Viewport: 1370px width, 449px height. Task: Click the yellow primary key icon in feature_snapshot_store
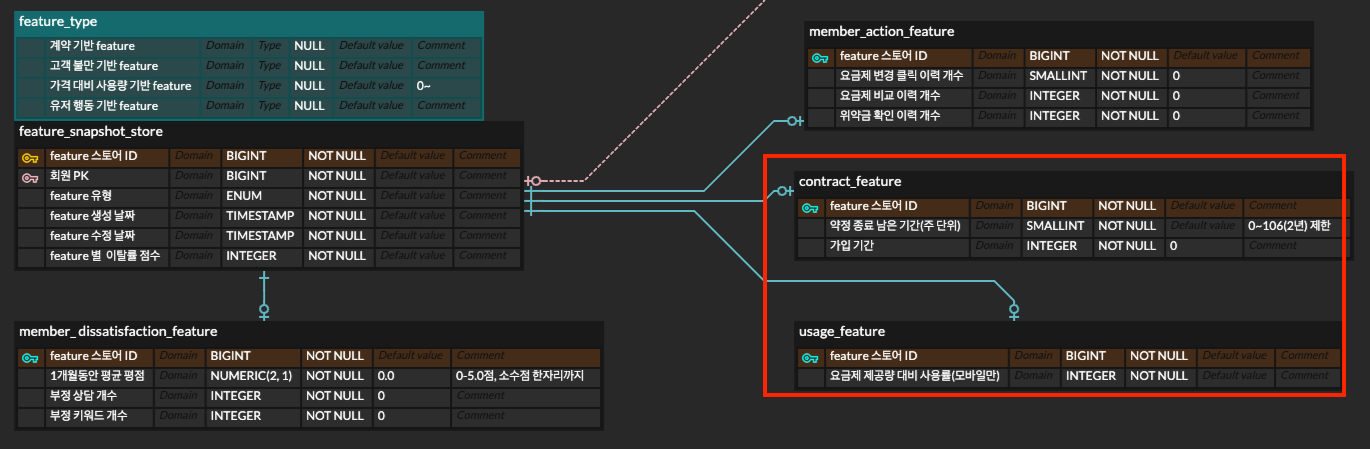(30, 157)
